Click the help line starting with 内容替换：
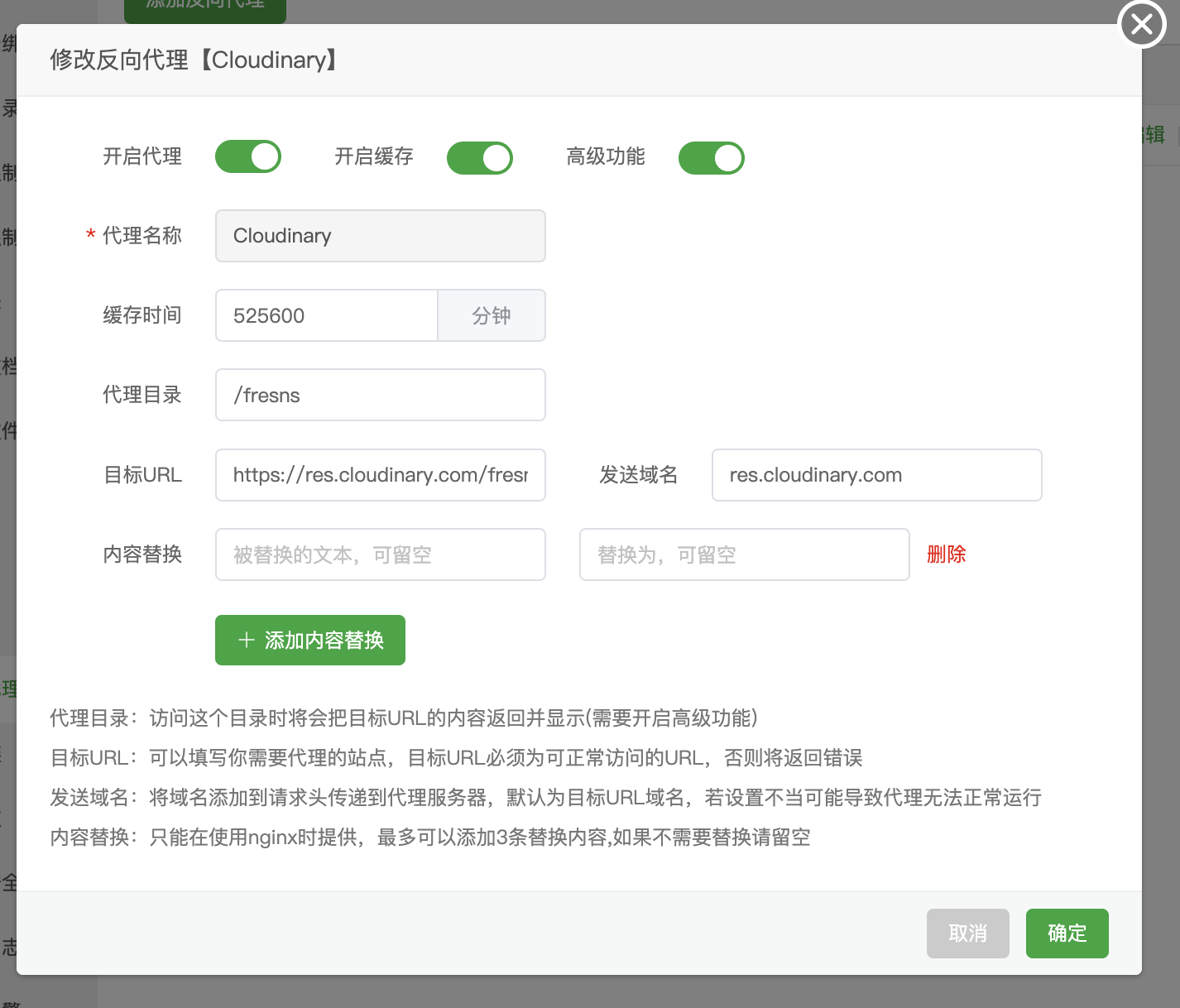 429,838
